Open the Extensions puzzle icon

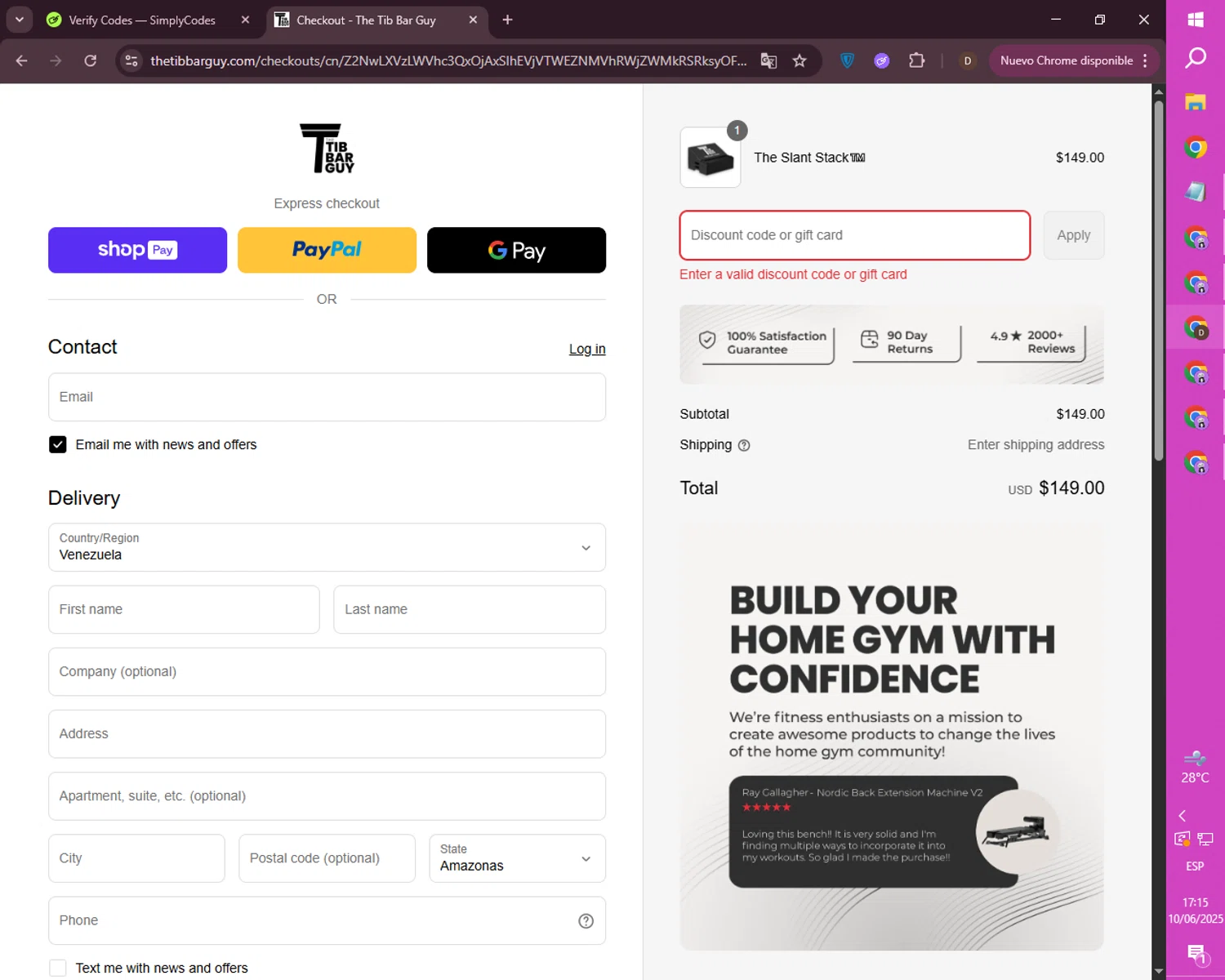(x=916, y=60)
